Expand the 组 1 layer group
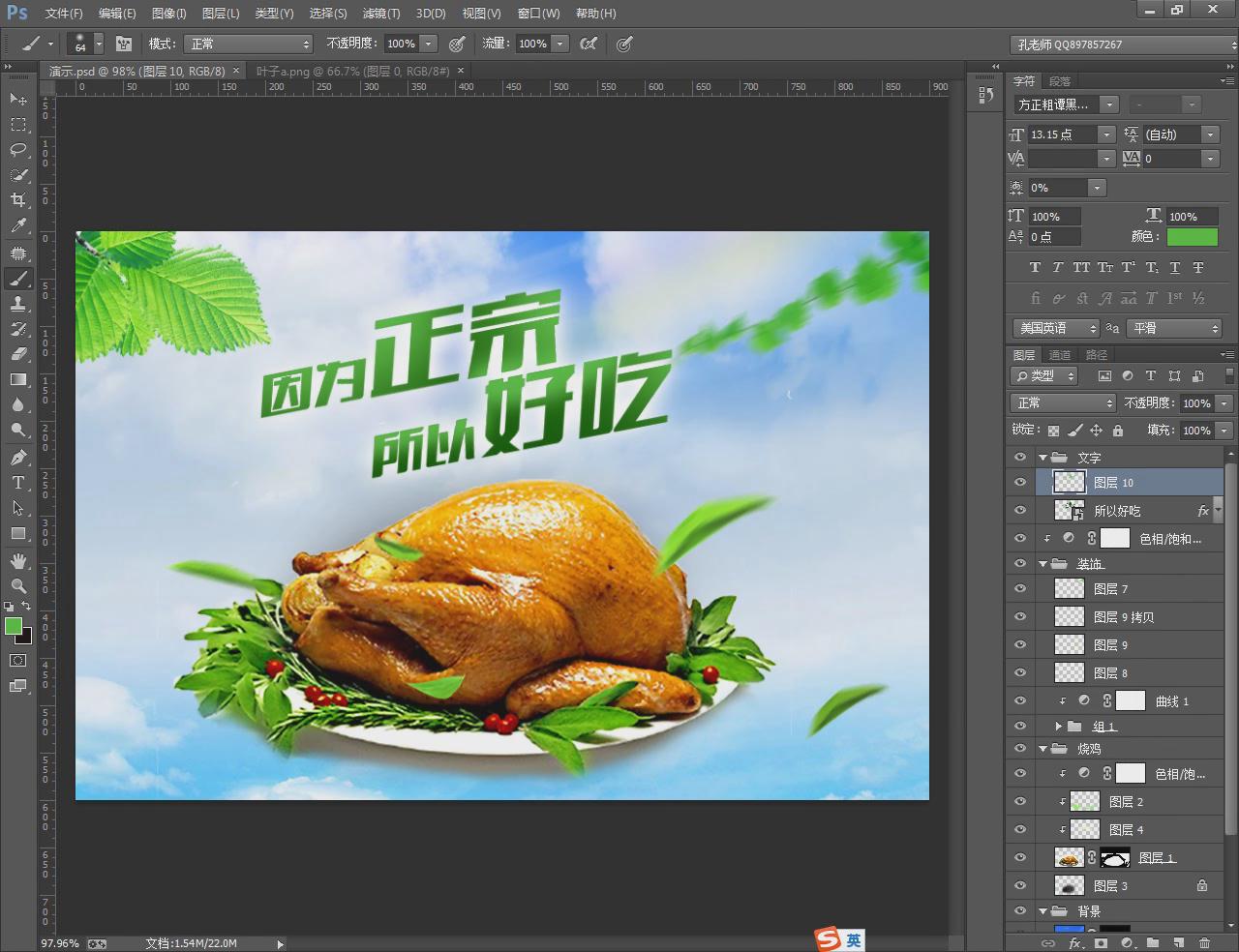 [x=1059, y=726]
